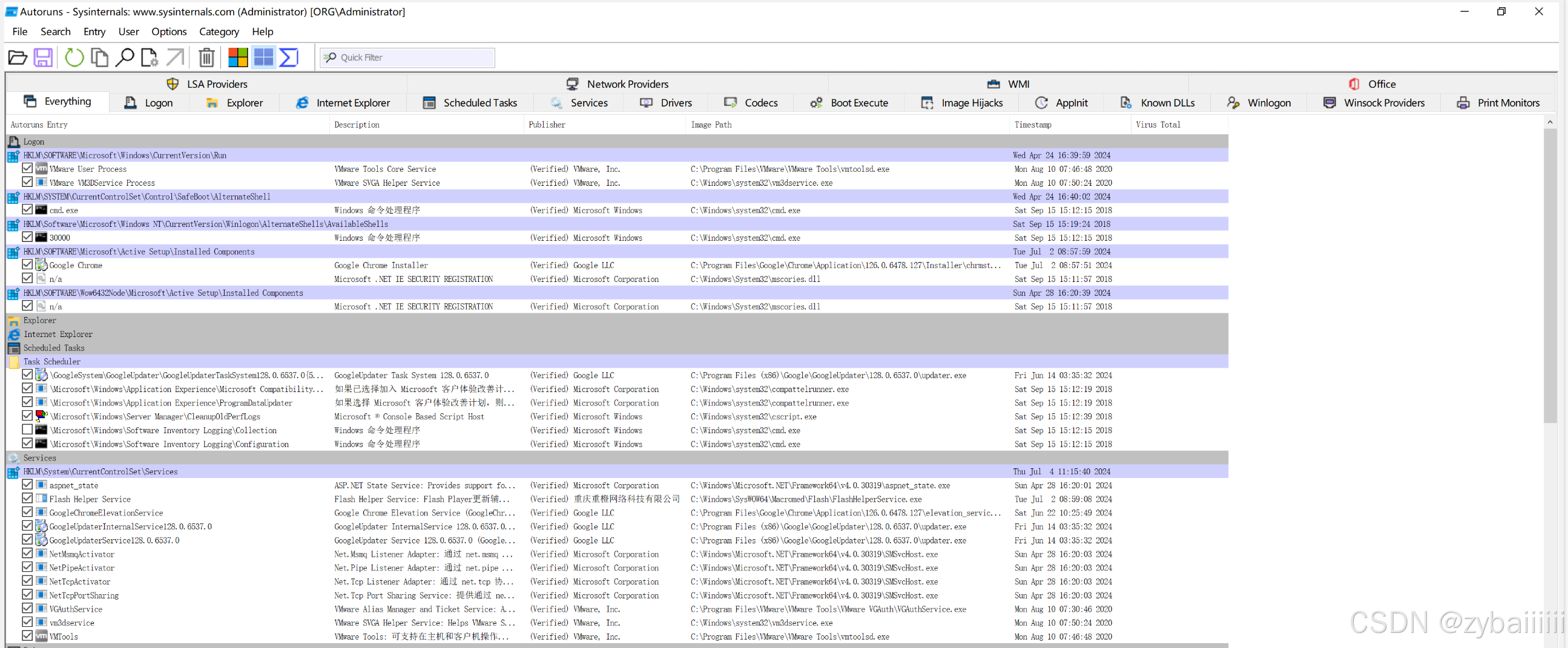Uncheck the VMware VM3DService Process entry

point(27,182)
